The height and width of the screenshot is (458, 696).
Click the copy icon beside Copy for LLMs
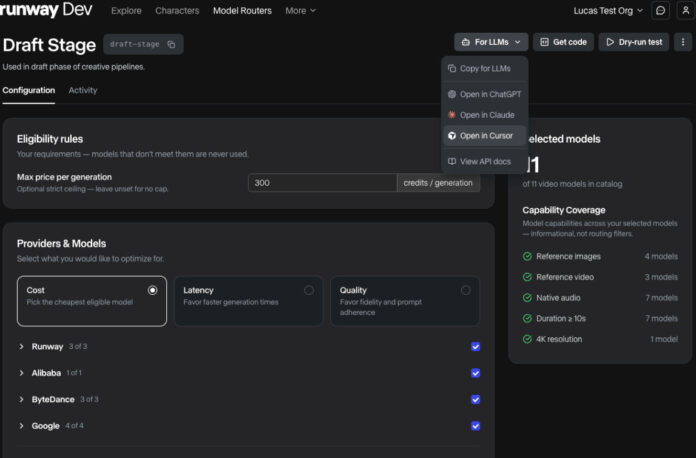coord(452,68)
